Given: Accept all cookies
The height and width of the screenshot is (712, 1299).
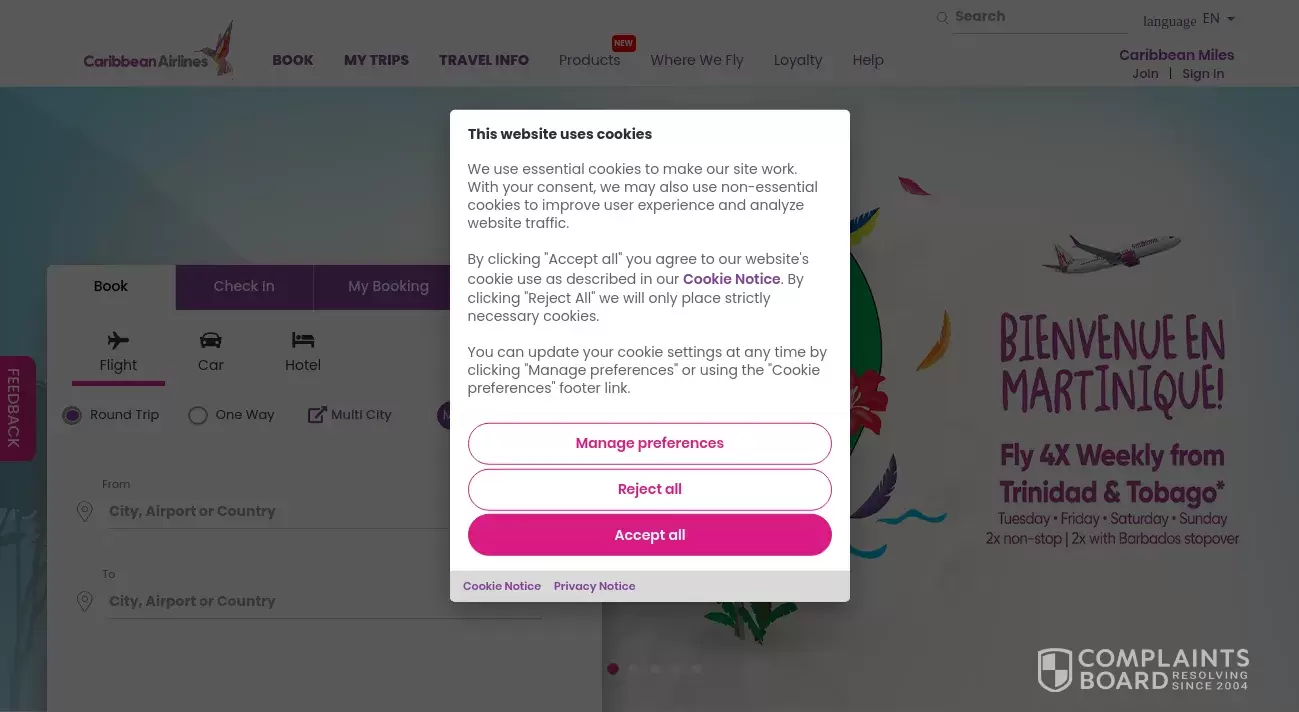Looking at the screenshot, I should [649, 535].
